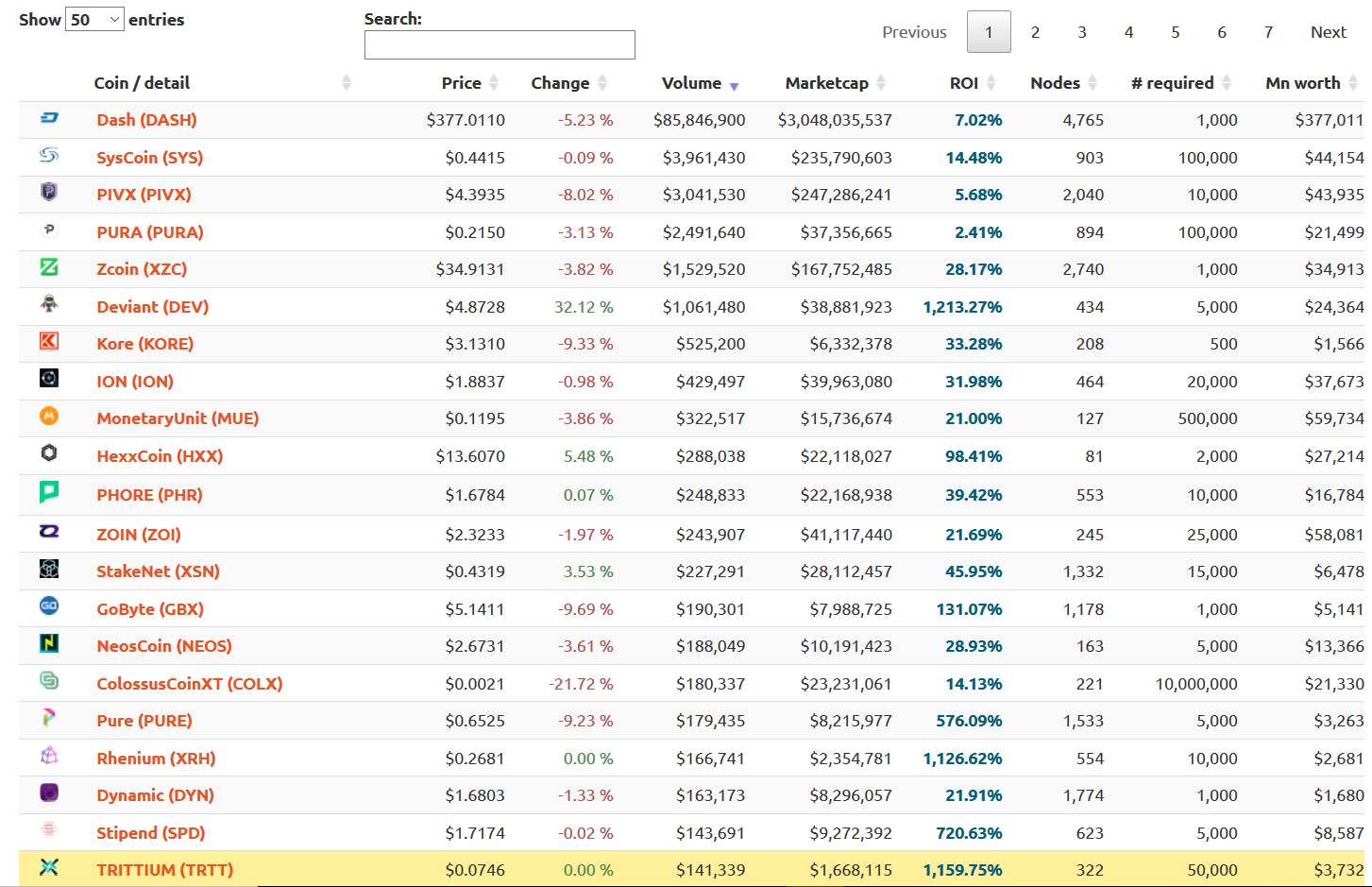Click the StakeNet logo icon
Screen dimensions: 1372x887
49,568
